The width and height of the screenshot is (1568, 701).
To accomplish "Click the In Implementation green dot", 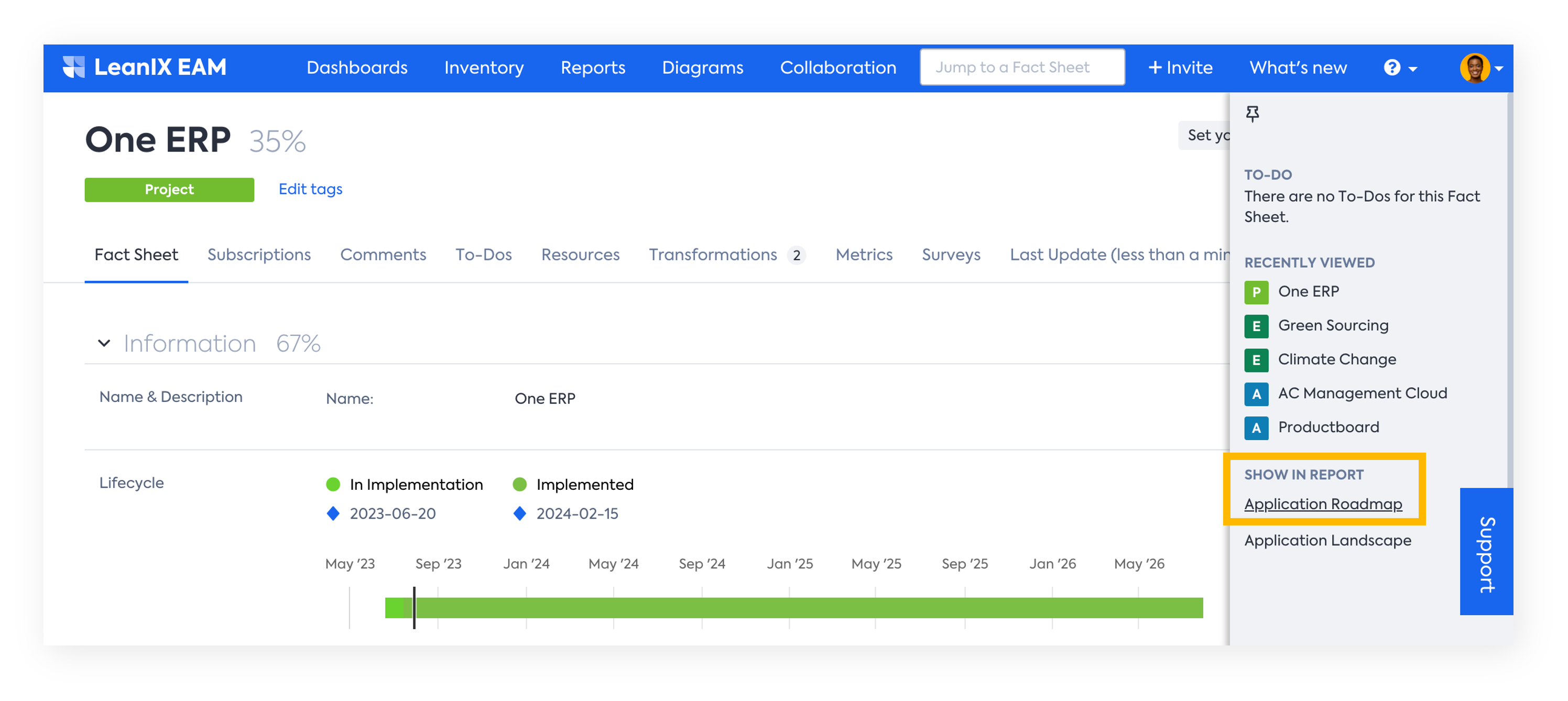I will click(x=333, y=485).
